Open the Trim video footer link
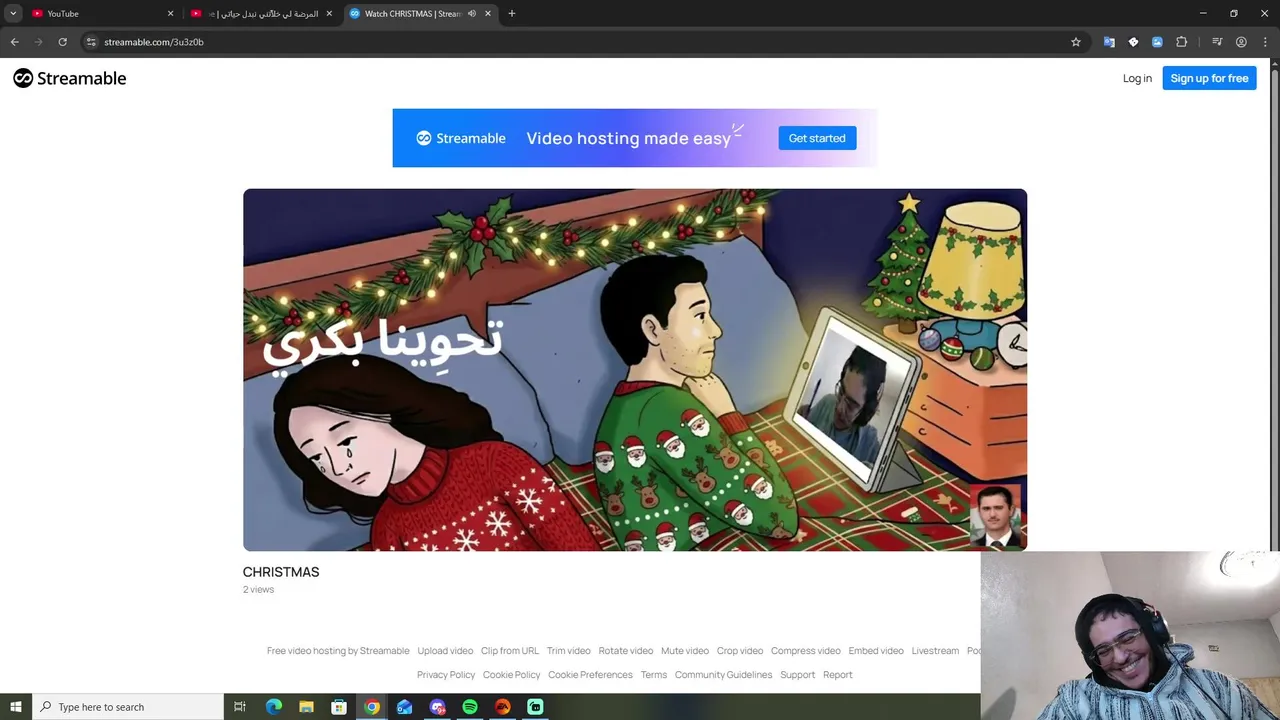 [569, 651]
